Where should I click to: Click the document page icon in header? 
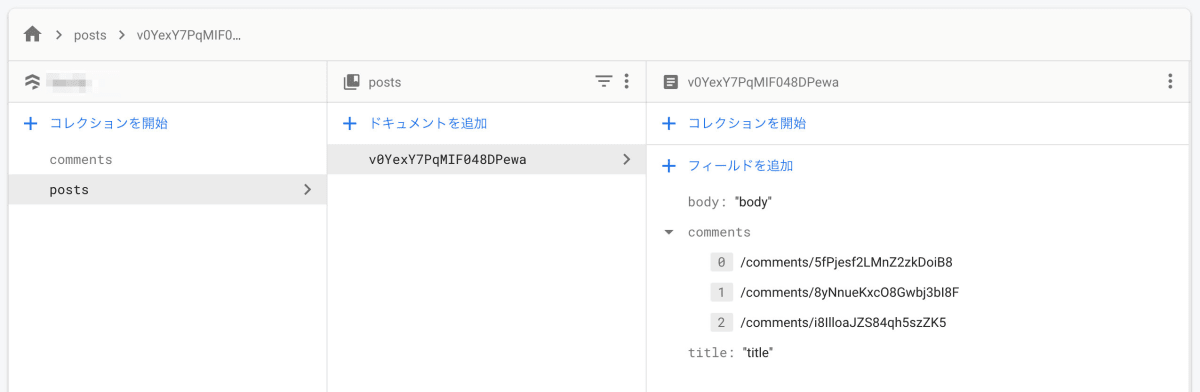[x=671, y=82]
